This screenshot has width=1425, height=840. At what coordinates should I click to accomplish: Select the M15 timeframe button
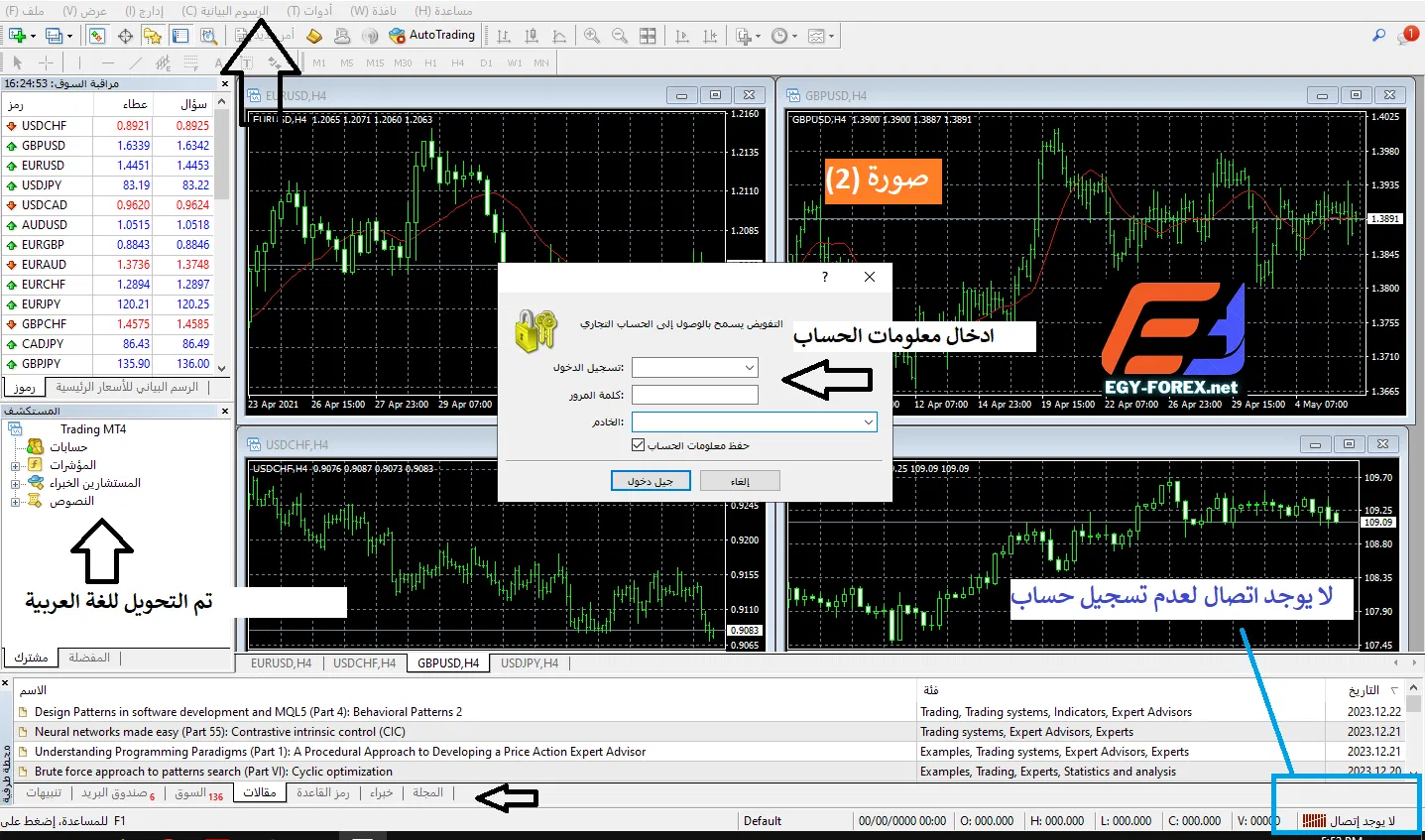375,62
